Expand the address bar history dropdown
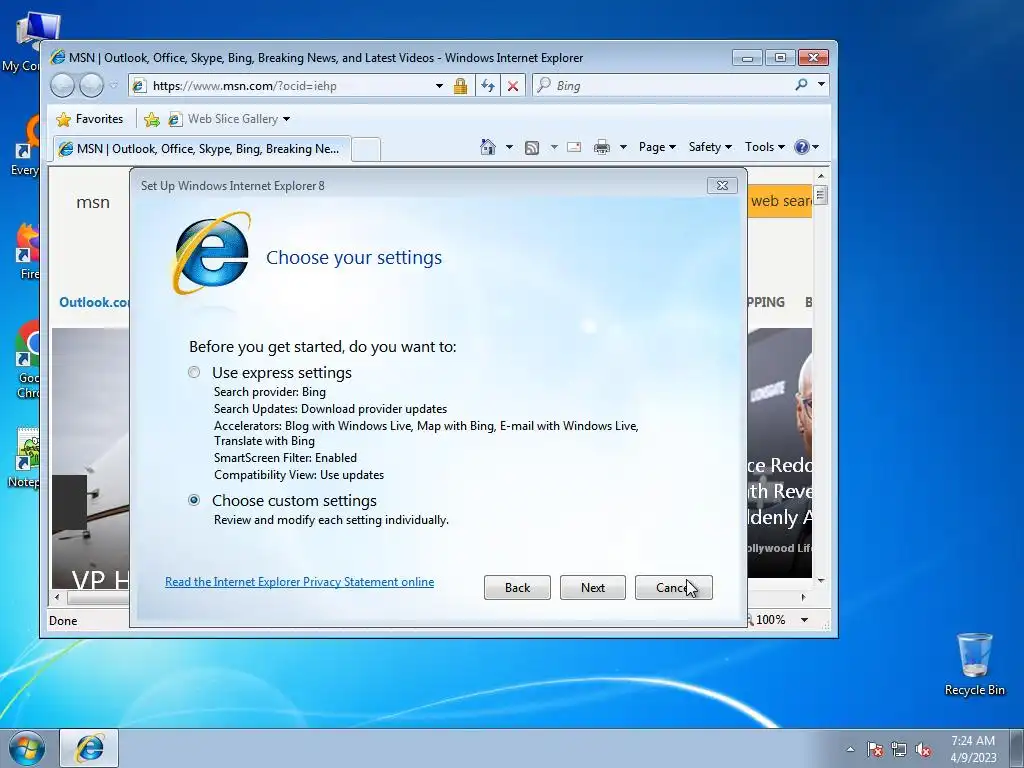This screenshot has width=1024, height=768. click(440, 86)
